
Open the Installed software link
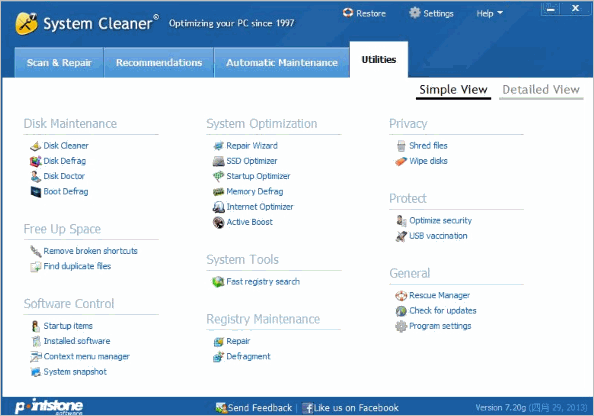point(77,341)
